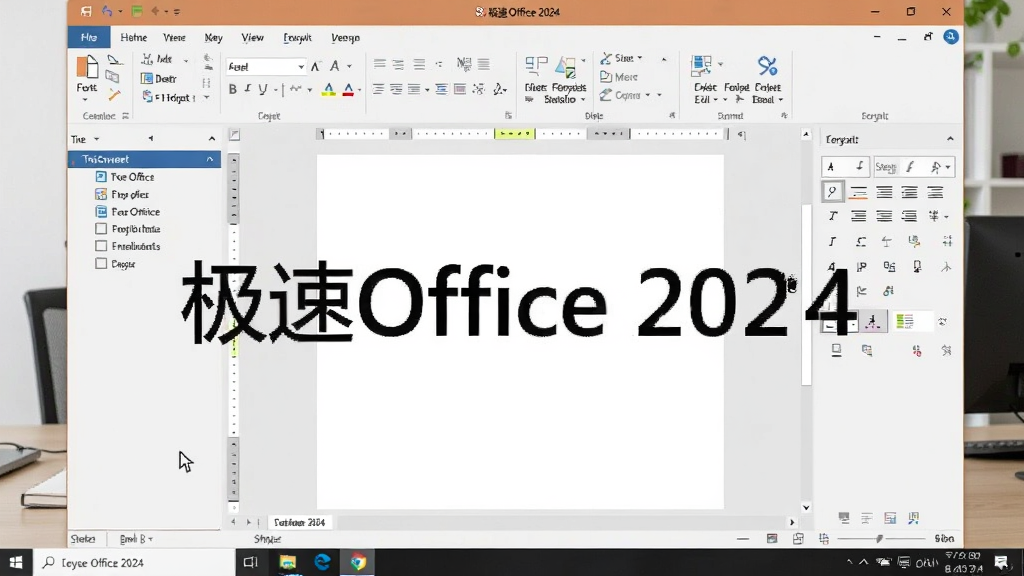Select the Far Ofiice tree item
The image size is (1024, 576).
127,212
